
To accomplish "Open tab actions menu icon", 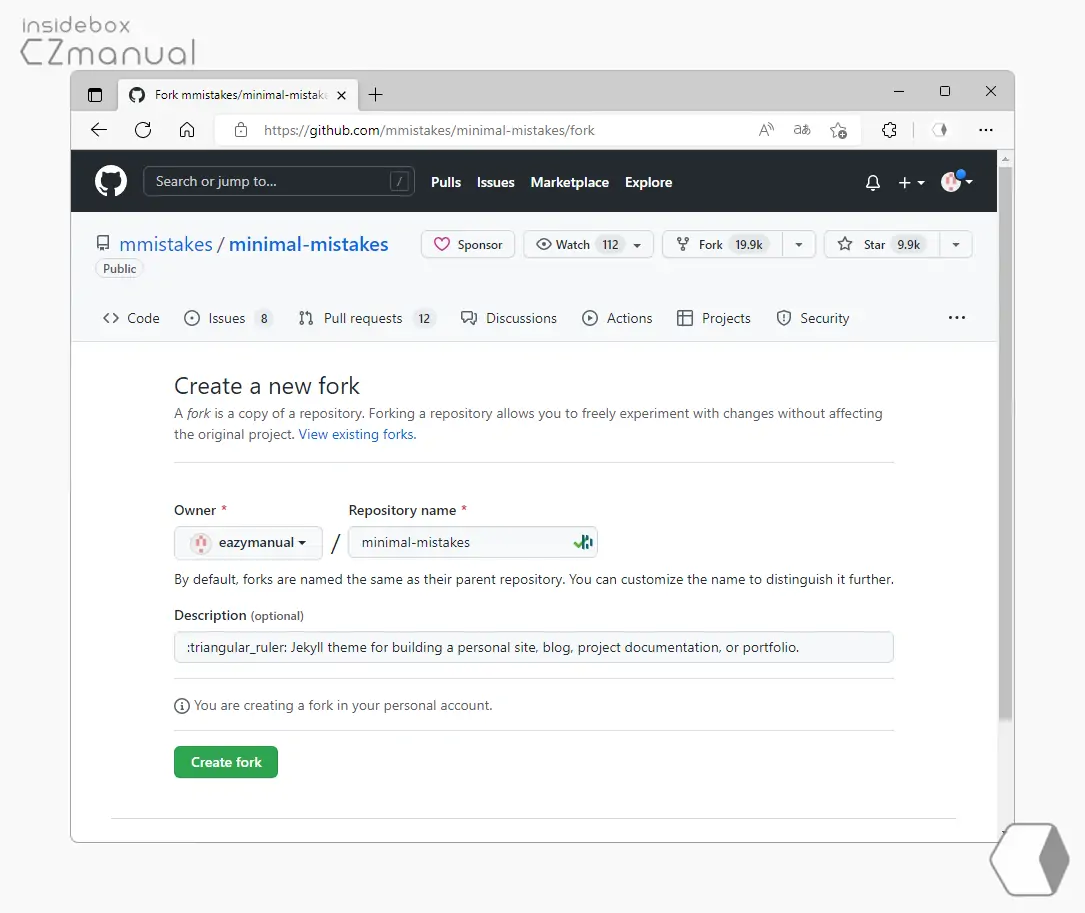I will tap(95, 95).
